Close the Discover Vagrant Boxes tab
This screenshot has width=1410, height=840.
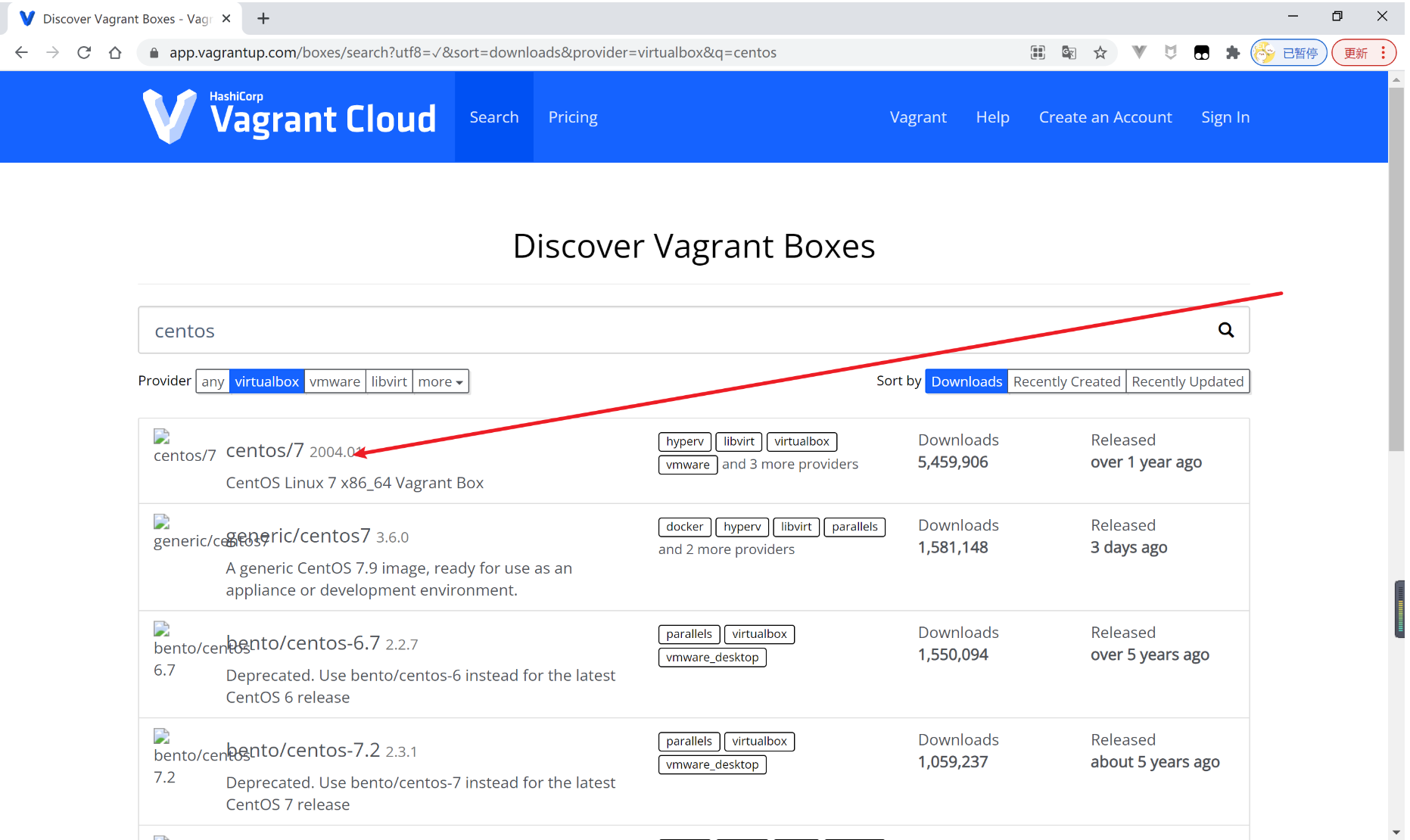click(x=226, y=18)
